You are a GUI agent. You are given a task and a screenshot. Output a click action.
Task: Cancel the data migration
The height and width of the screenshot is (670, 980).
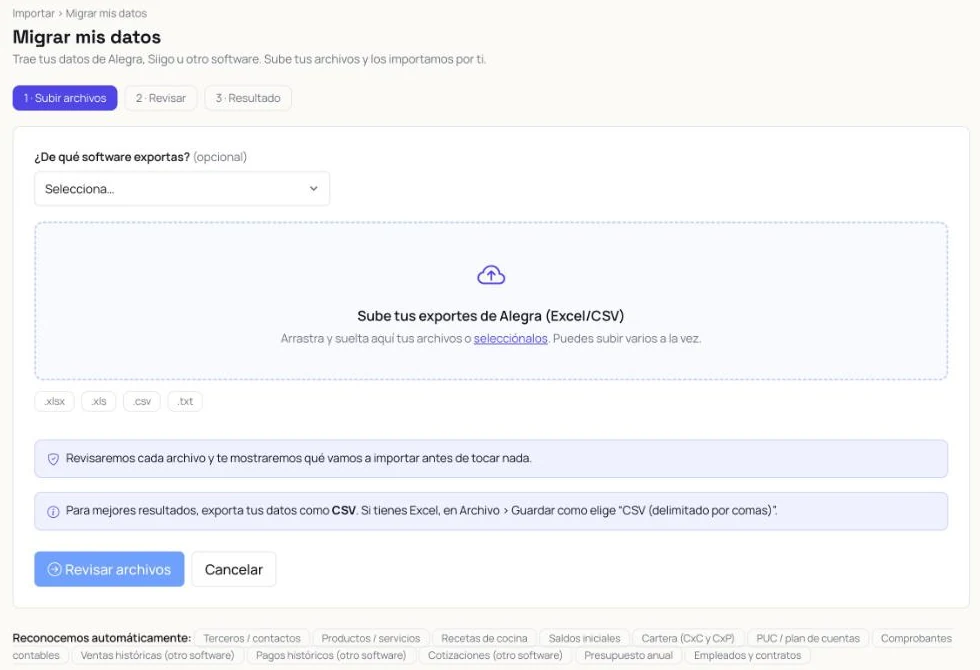tap(234, 569)
